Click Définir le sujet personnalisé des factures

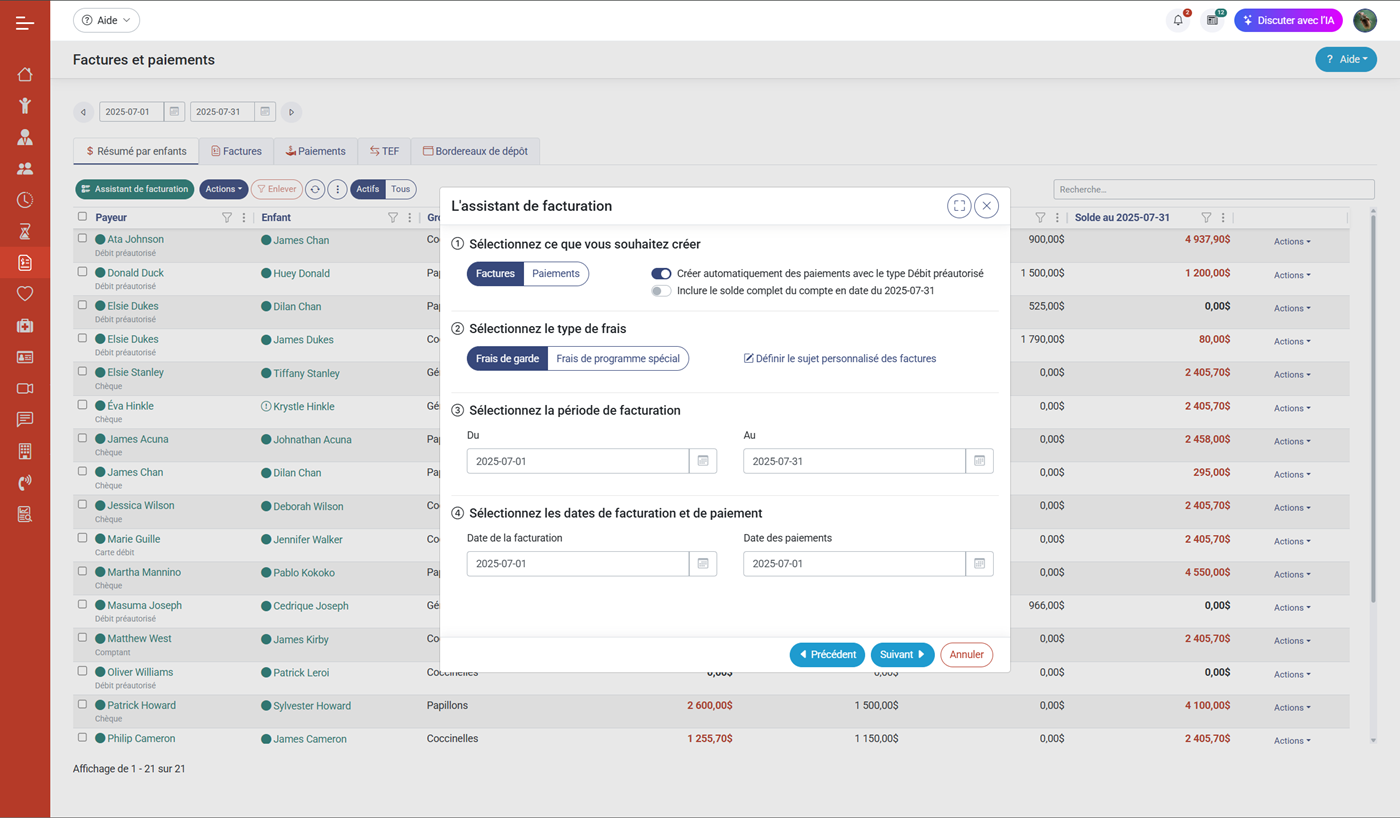click(840, 358)
